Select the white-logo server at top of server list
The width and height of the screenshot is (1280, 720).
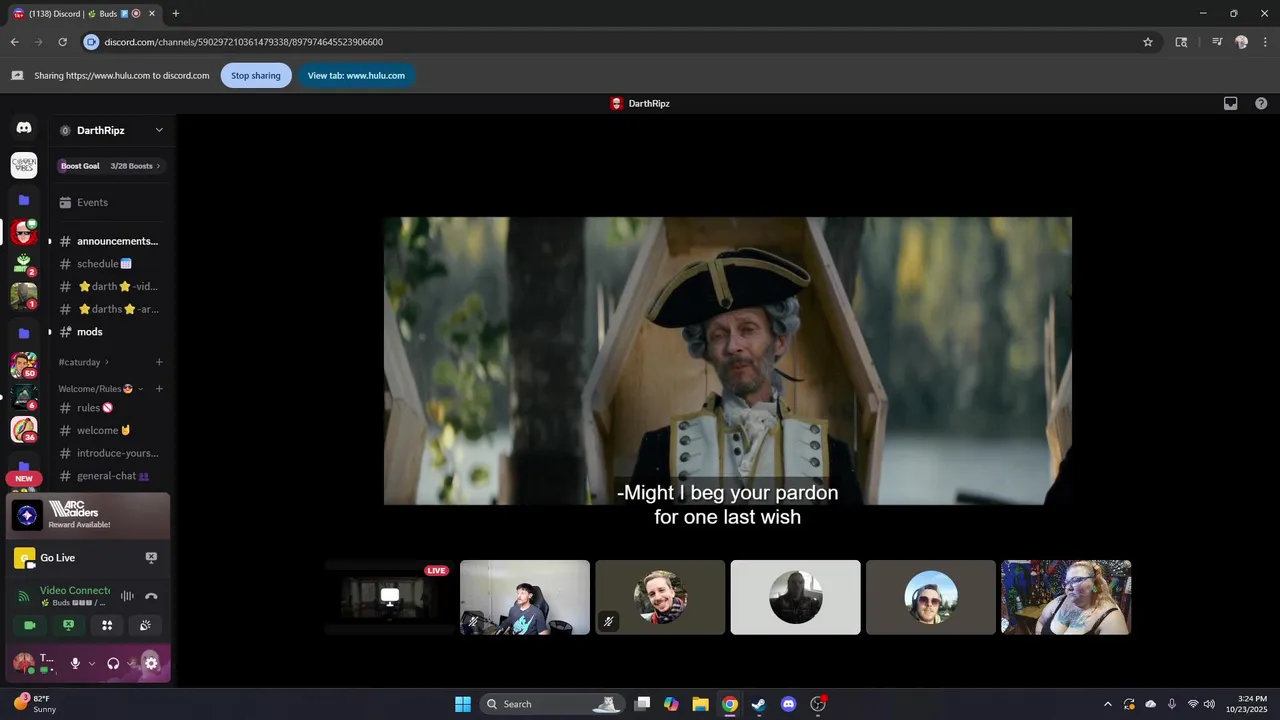24,165
